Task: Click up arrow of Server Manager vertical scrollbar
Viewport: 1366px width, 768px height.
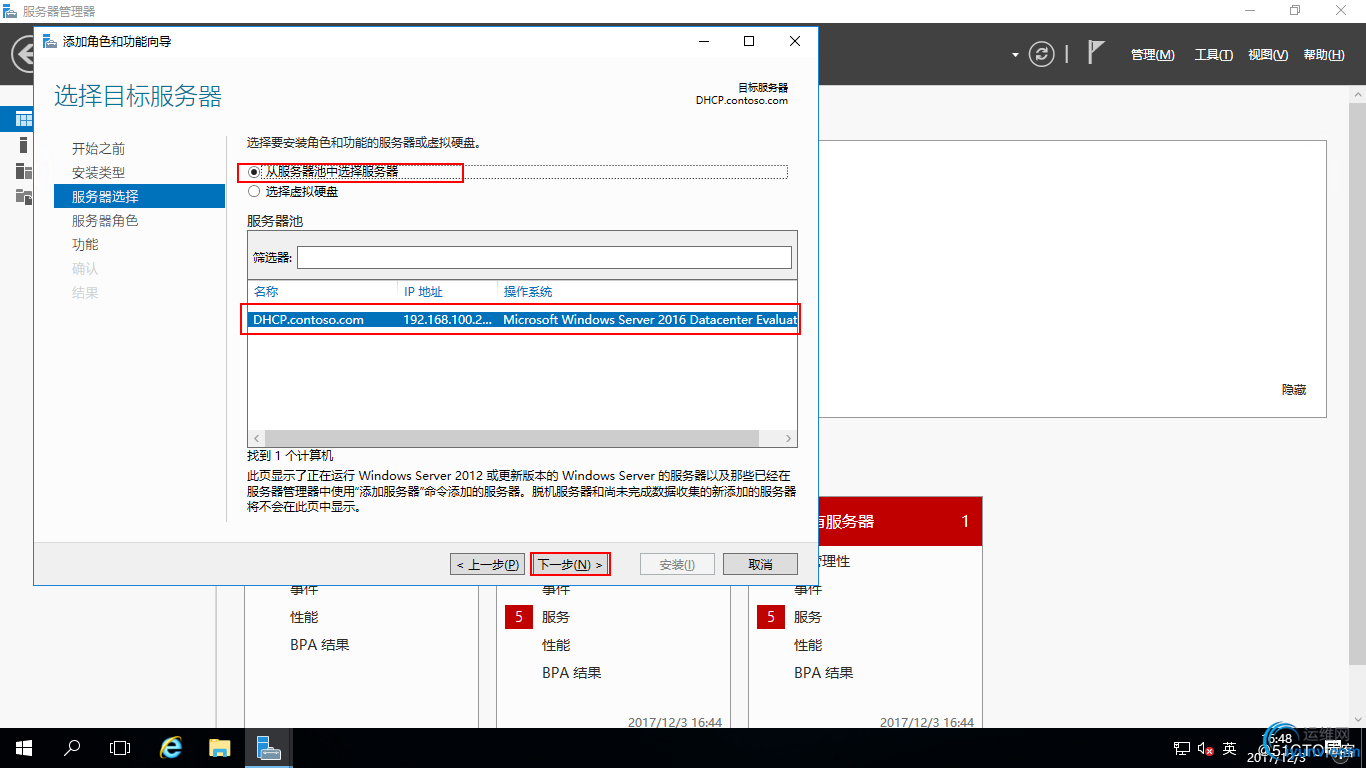Action: 1357,93
